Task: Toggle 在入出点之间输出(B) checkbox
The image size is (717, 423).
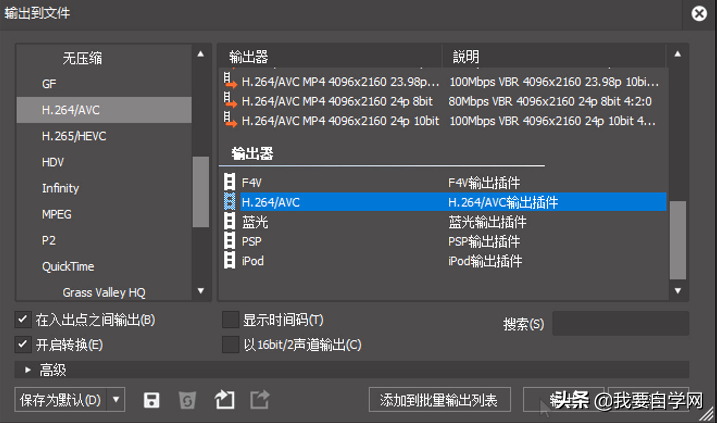Action: 23,319
